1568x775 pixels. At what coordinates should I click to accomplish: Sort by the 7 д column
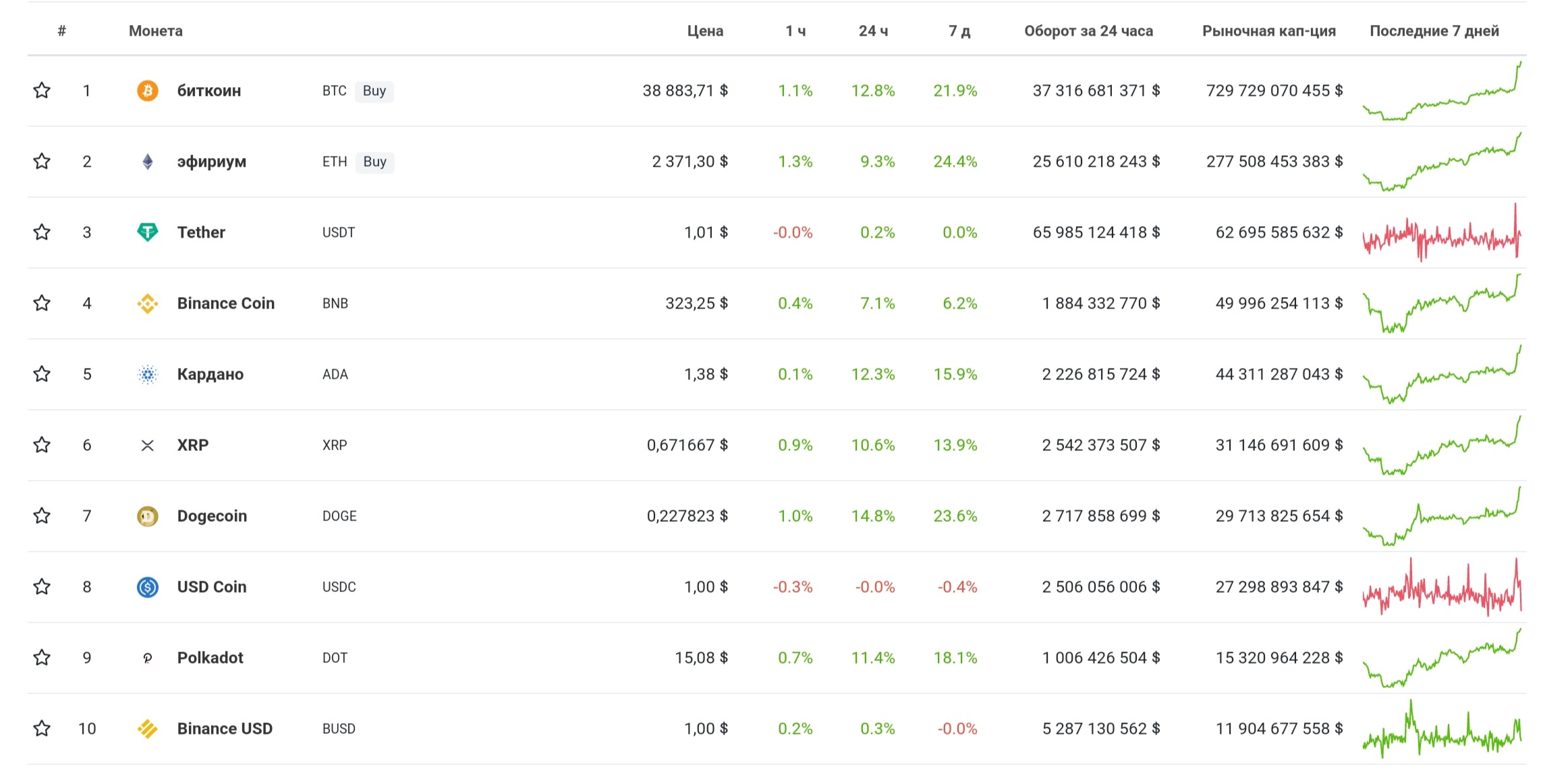tap(959, 31)
